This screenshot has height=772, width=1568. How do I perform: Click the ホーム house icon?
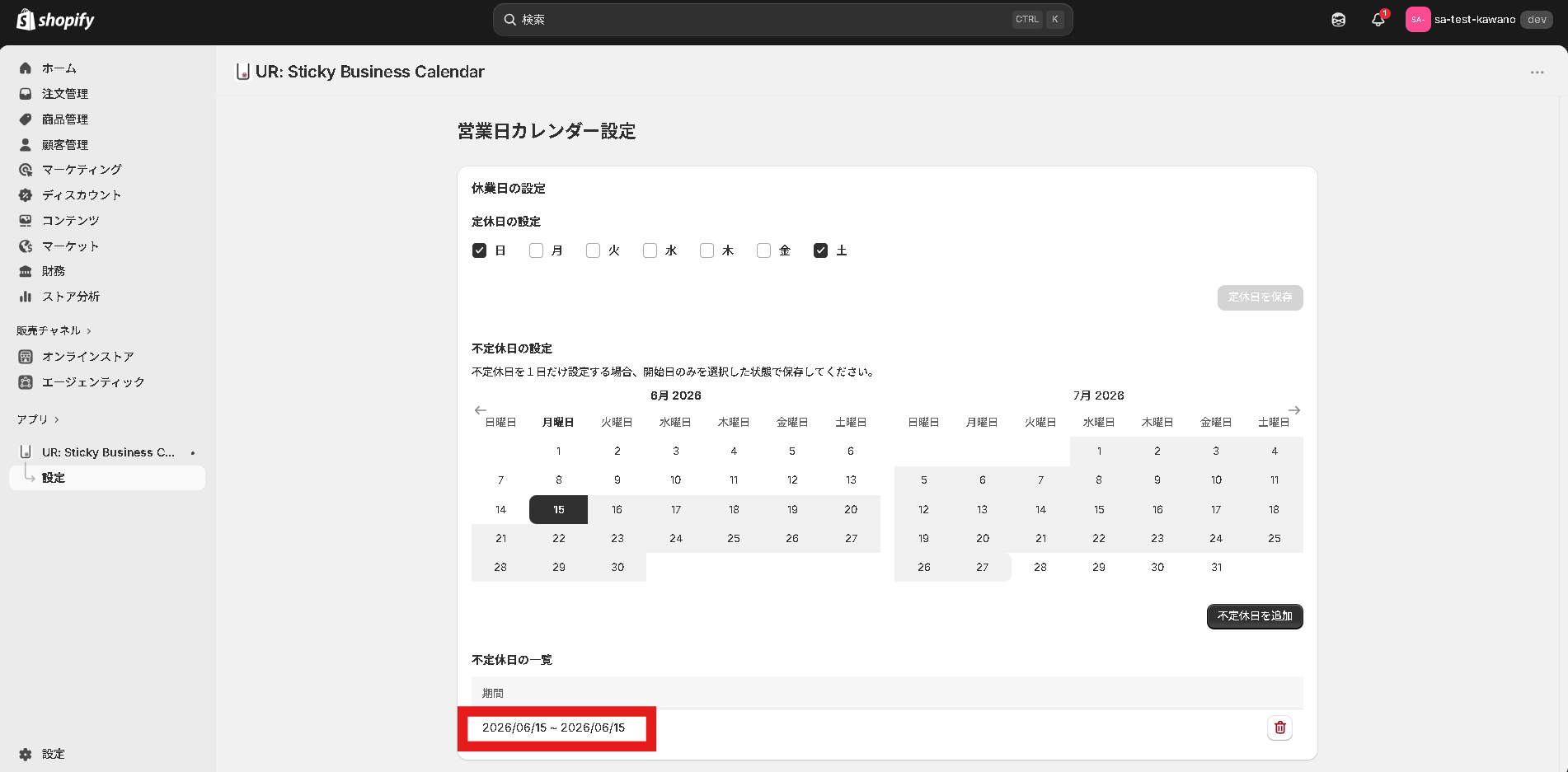[26, 68]
